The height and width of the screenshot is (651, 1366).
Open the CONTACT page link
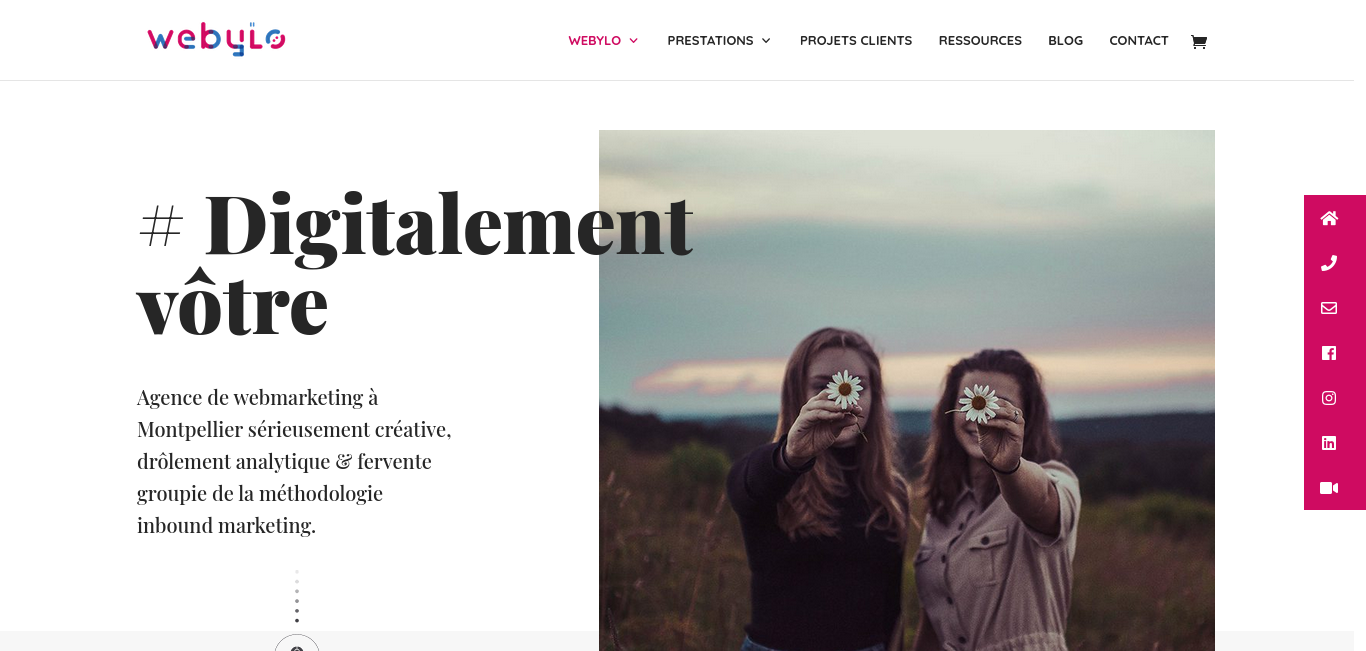[x=1139, y=41]
